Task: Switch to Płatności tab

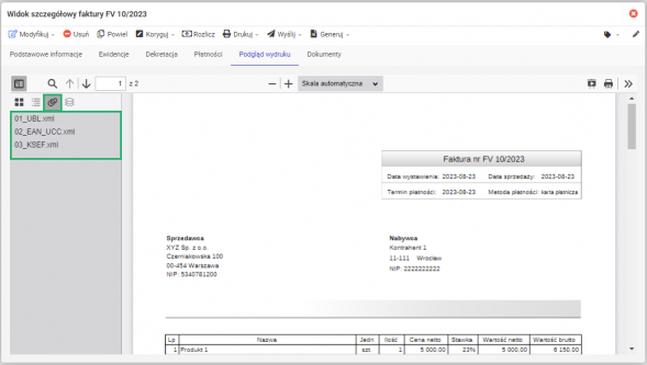Action: pos(208,54)
